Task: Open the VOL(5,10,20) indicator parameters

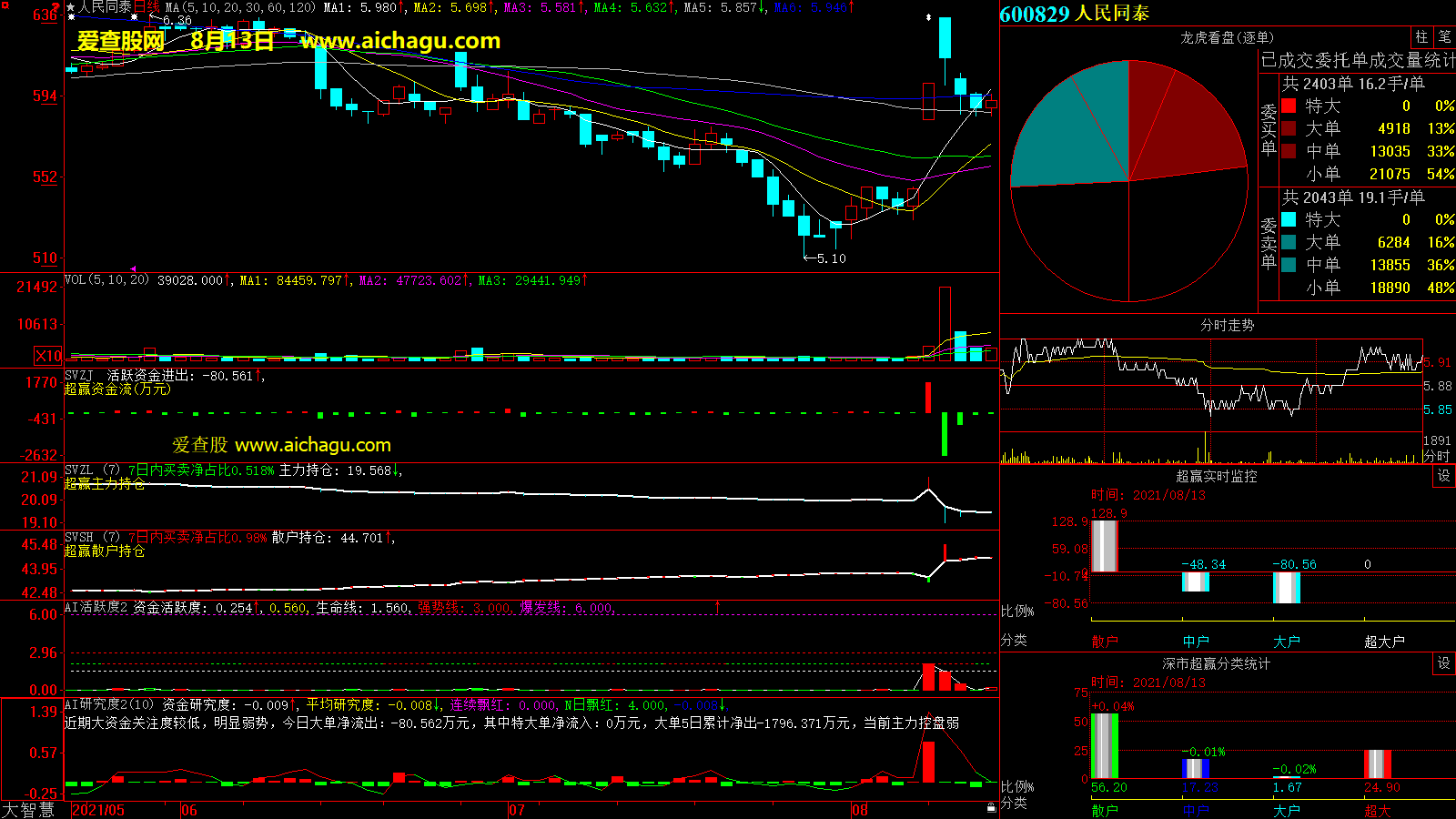Action: click(106, 280)
